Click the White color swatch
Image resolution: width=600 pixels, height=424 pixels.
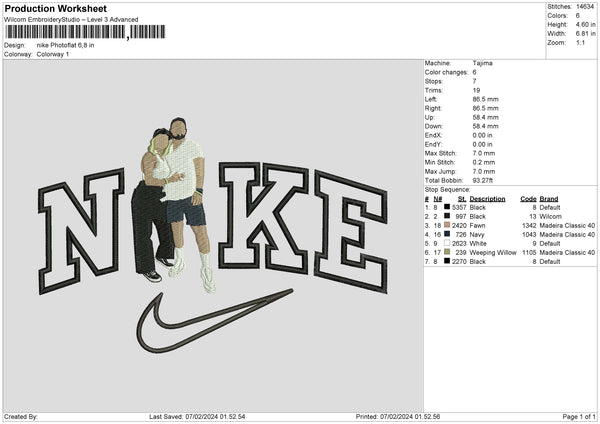click(447, 243)
